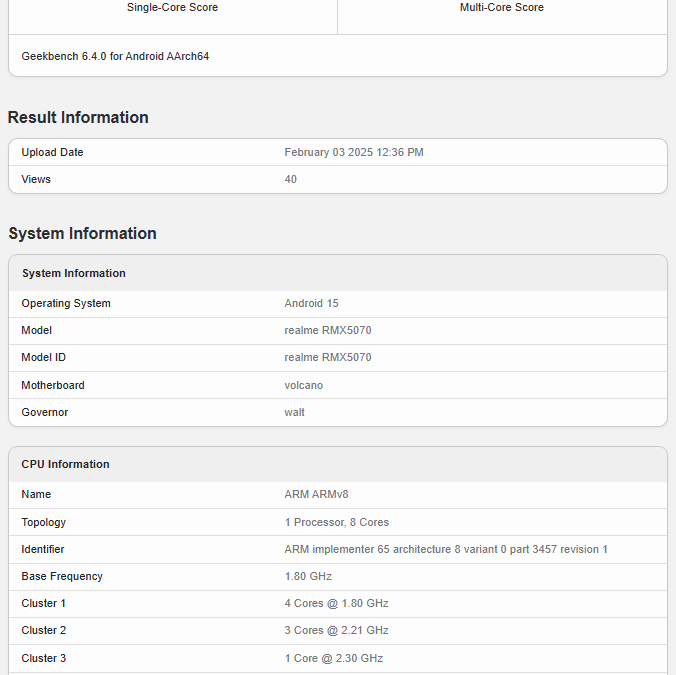Screen dimensions: 676x675
Task: Click the large System Information section heading
Action: [x=82, y=233]
